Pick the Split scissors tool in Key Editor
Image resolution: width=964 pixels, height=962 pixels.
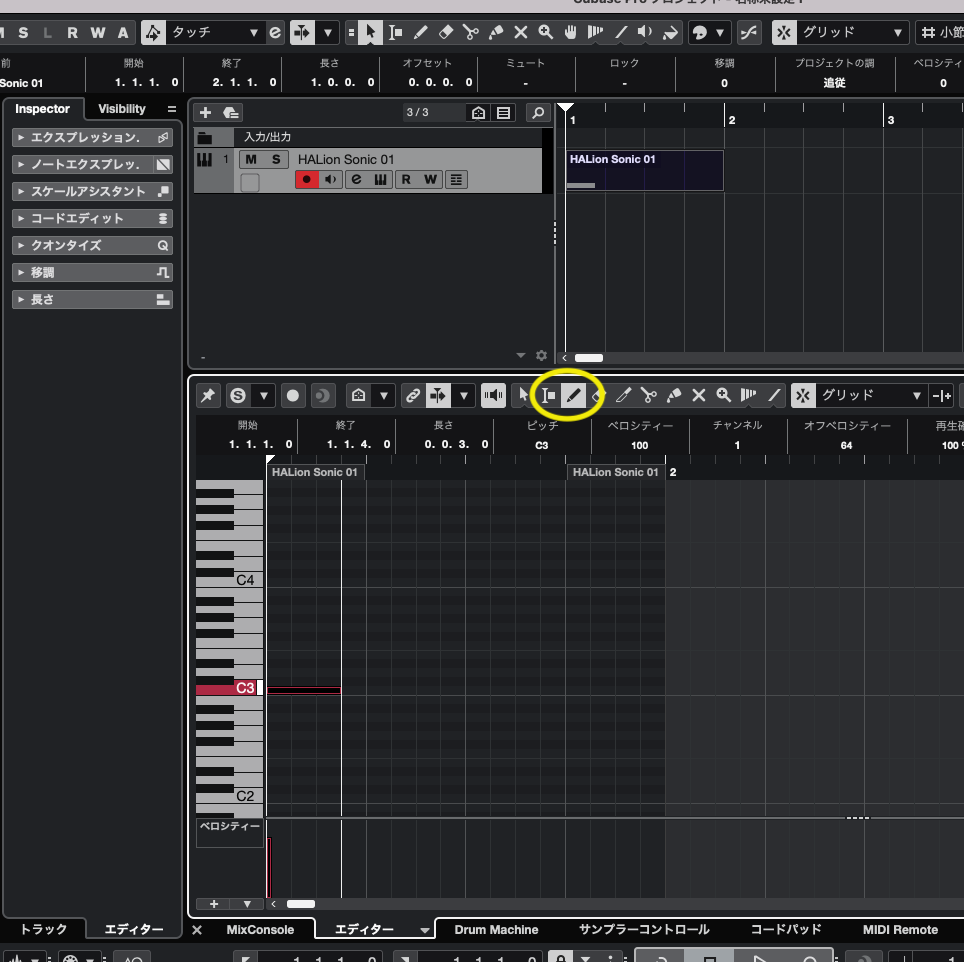pyautogui.click(x=649, y=395)
